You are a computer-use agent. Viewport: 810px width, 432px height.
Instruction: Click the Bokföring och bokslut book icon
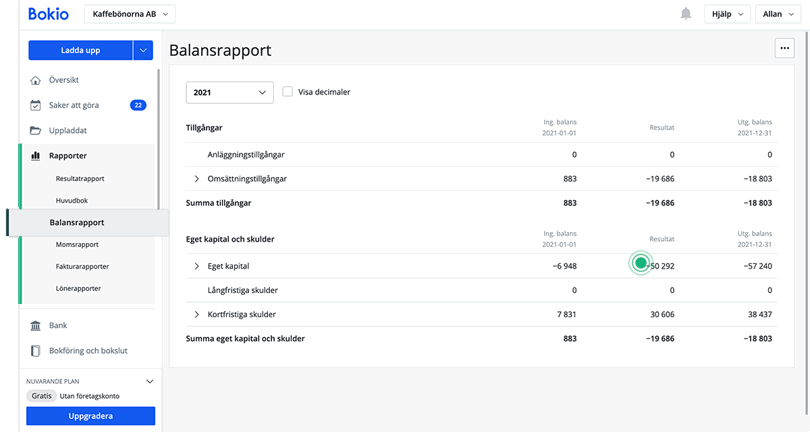(35, 351)
